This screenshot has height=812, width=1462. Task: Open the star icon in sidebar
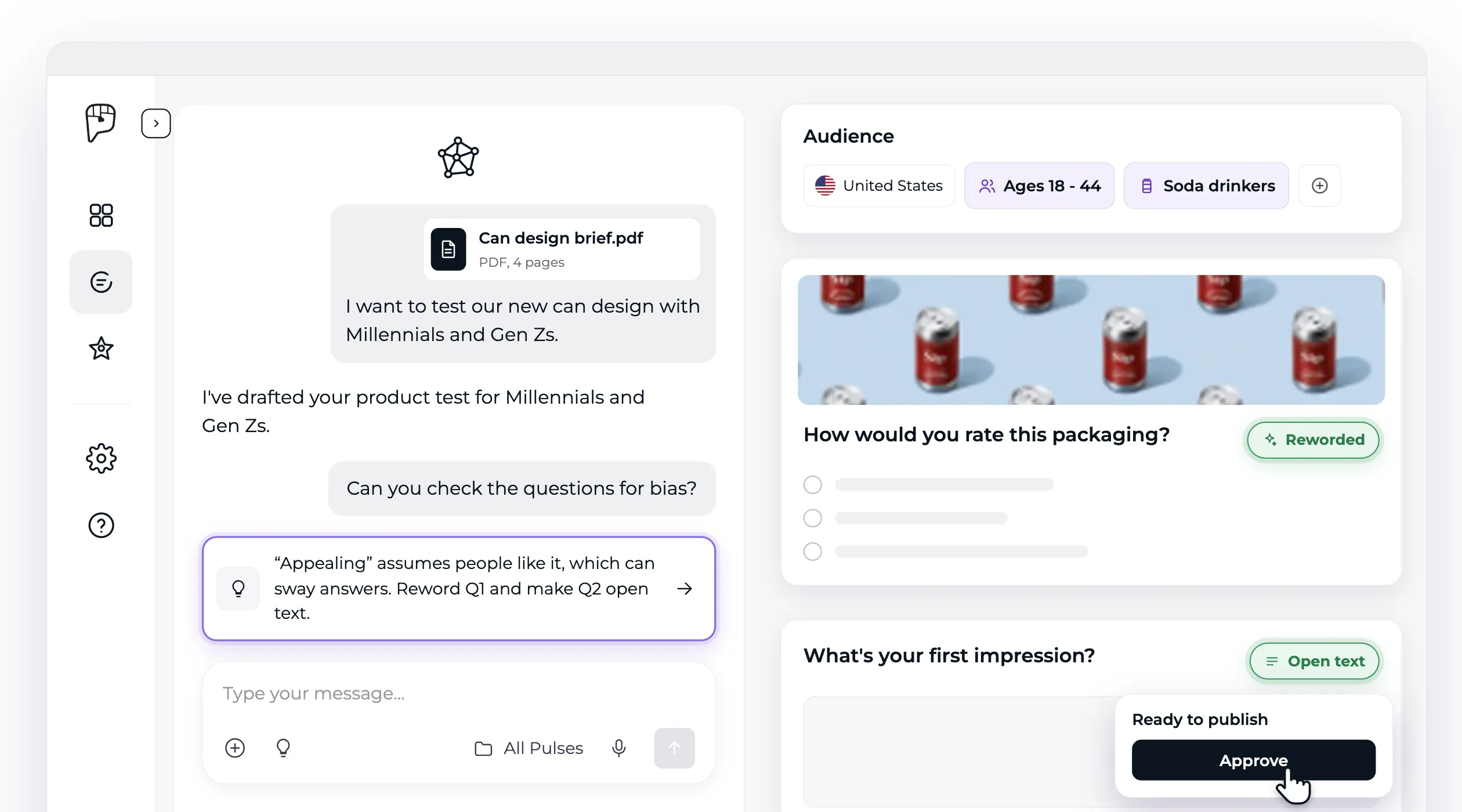[101, 349]
